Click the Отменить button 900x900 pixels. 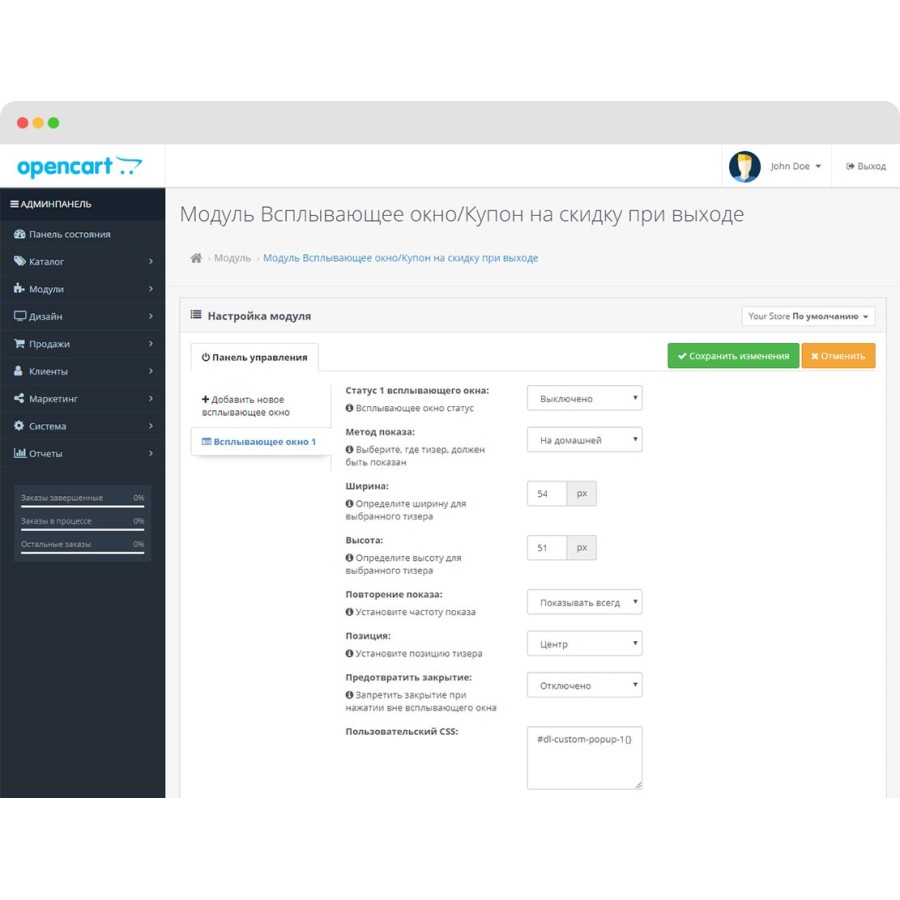838,356
